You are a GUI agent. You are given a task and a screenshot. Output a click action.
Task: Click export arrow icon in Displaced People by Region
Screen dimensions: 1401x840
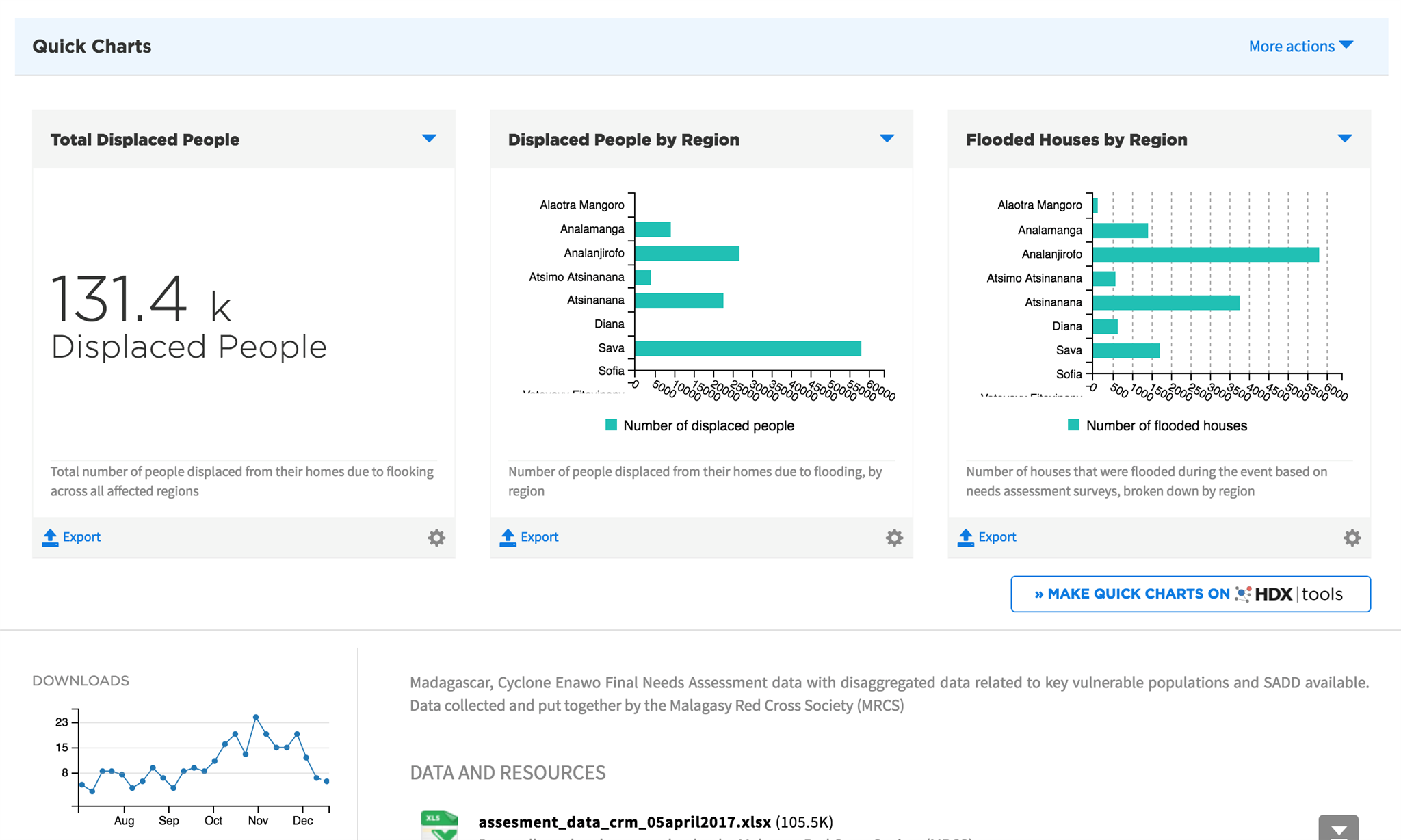coord(508,538)
